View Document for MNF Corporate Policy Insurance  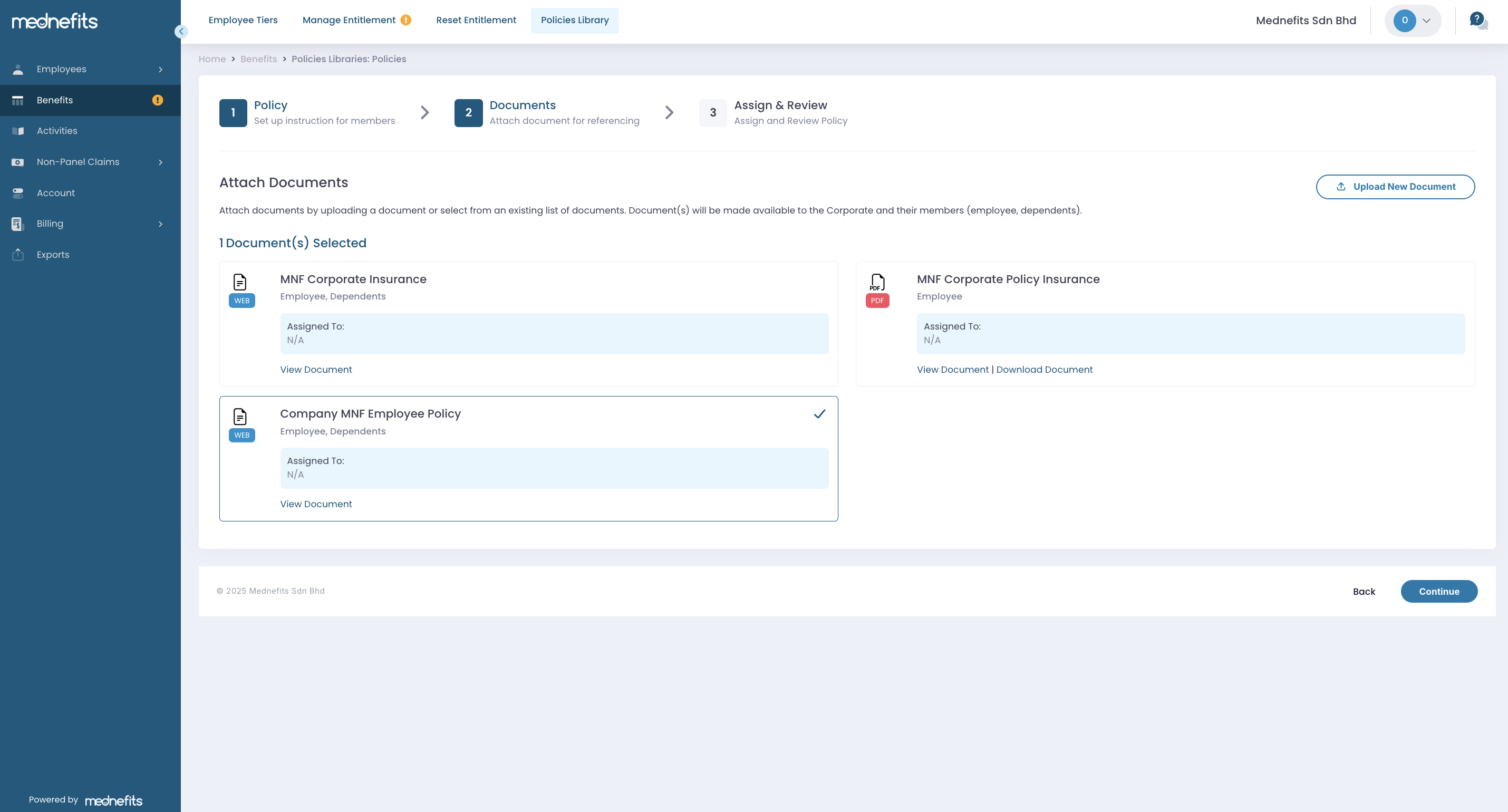point(952,370)
